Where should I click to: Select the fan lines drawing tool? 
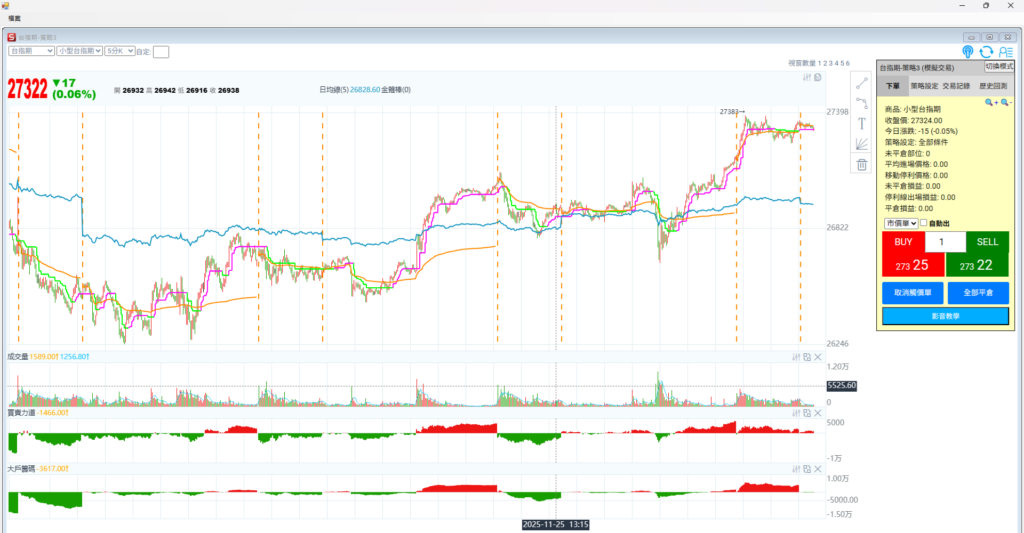pyautogui.click(x=861, y=144)
